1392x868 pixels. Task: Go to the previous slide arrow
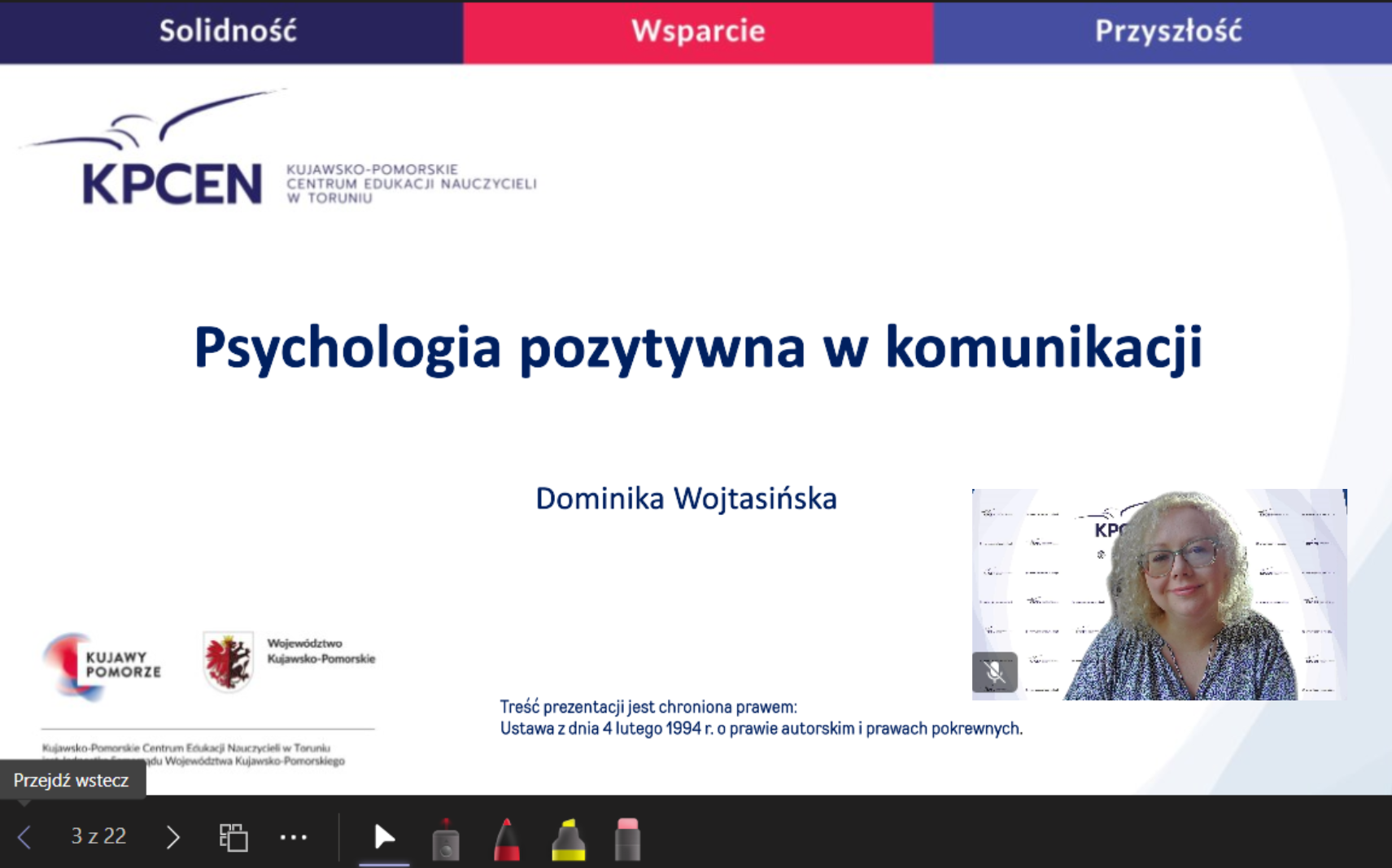point(24,836)
